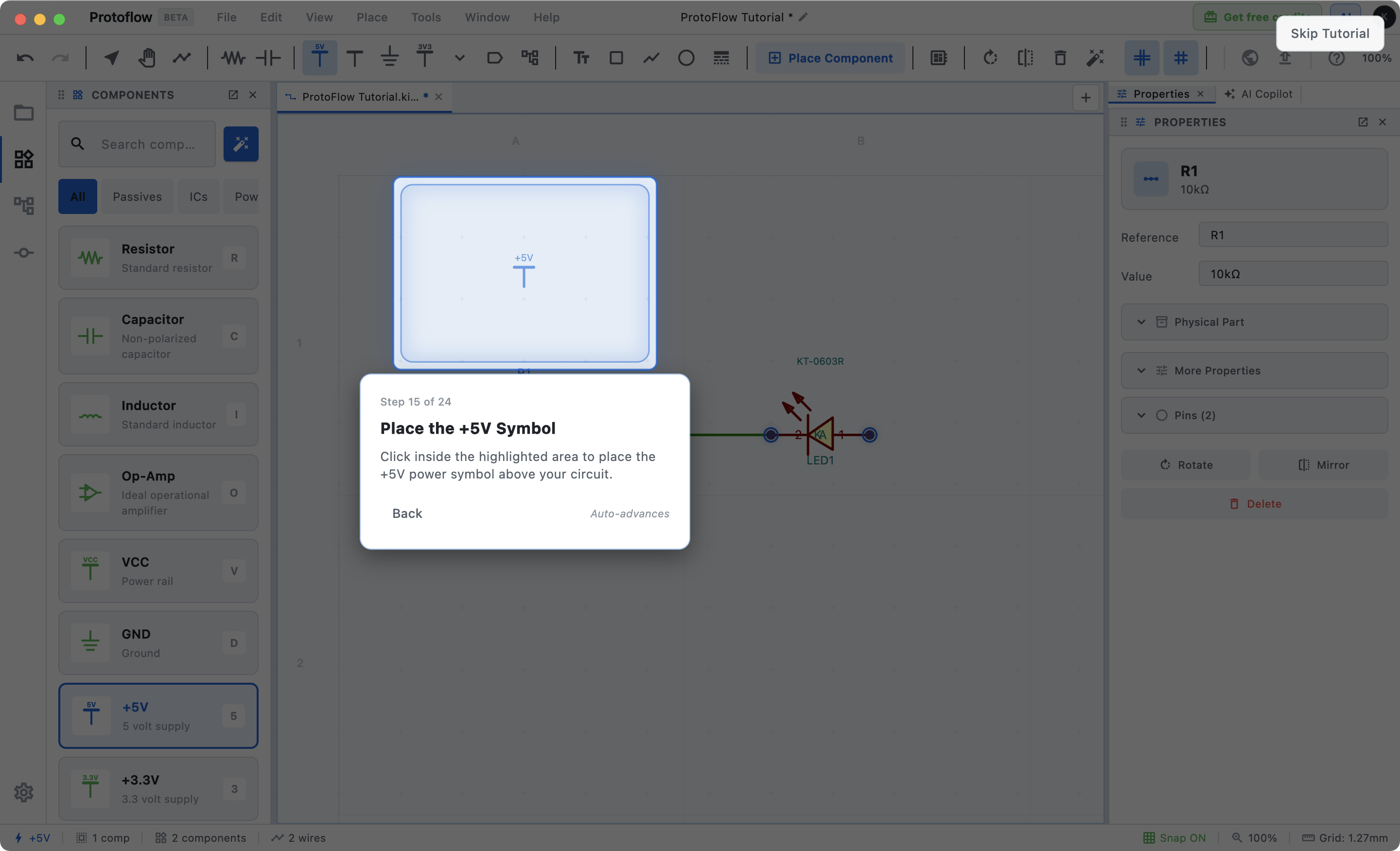Image resolution: width=1400 pixels, height=851 pixels.
Task: Click the Mirror button in Properties
Action: [1323, 464]
